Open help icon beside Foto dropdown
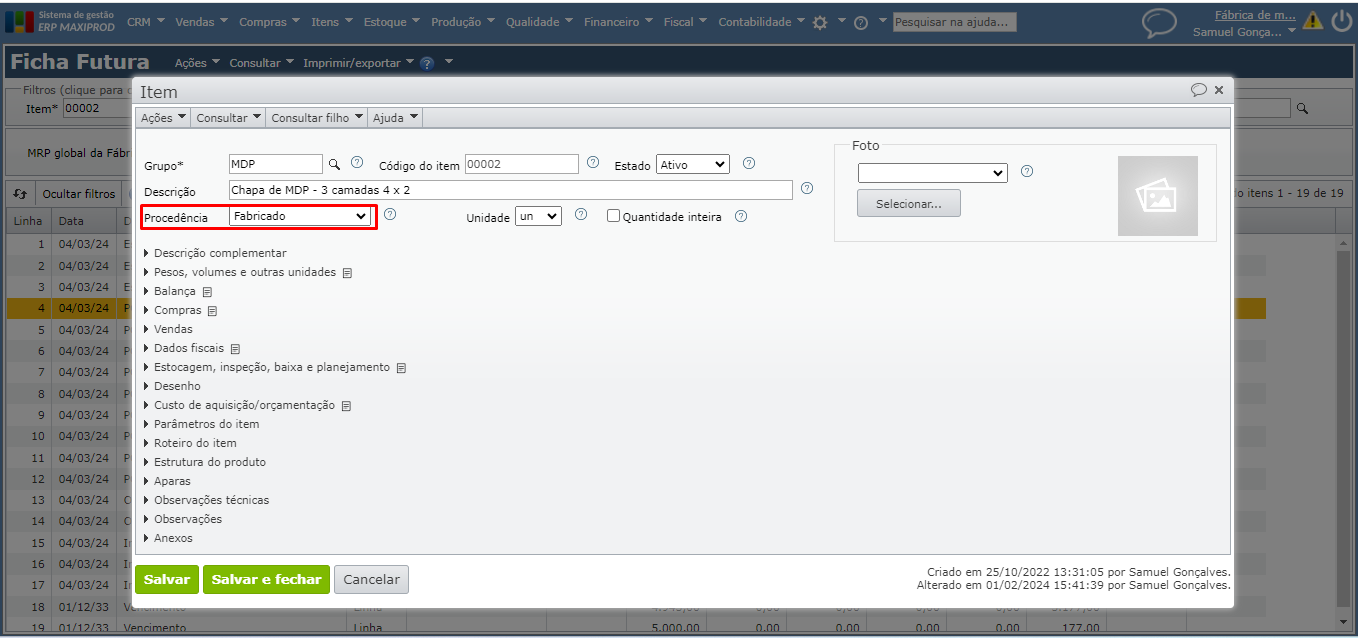The height and width of the screenshot is (638, 1358). [x=1027, y=171]
